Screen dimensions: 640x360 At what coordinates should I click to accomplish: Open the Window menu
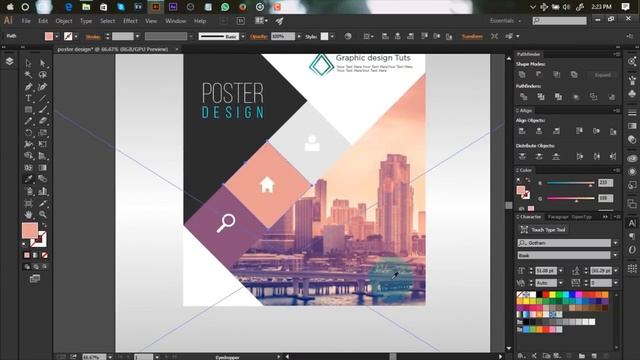click(176, 21)
